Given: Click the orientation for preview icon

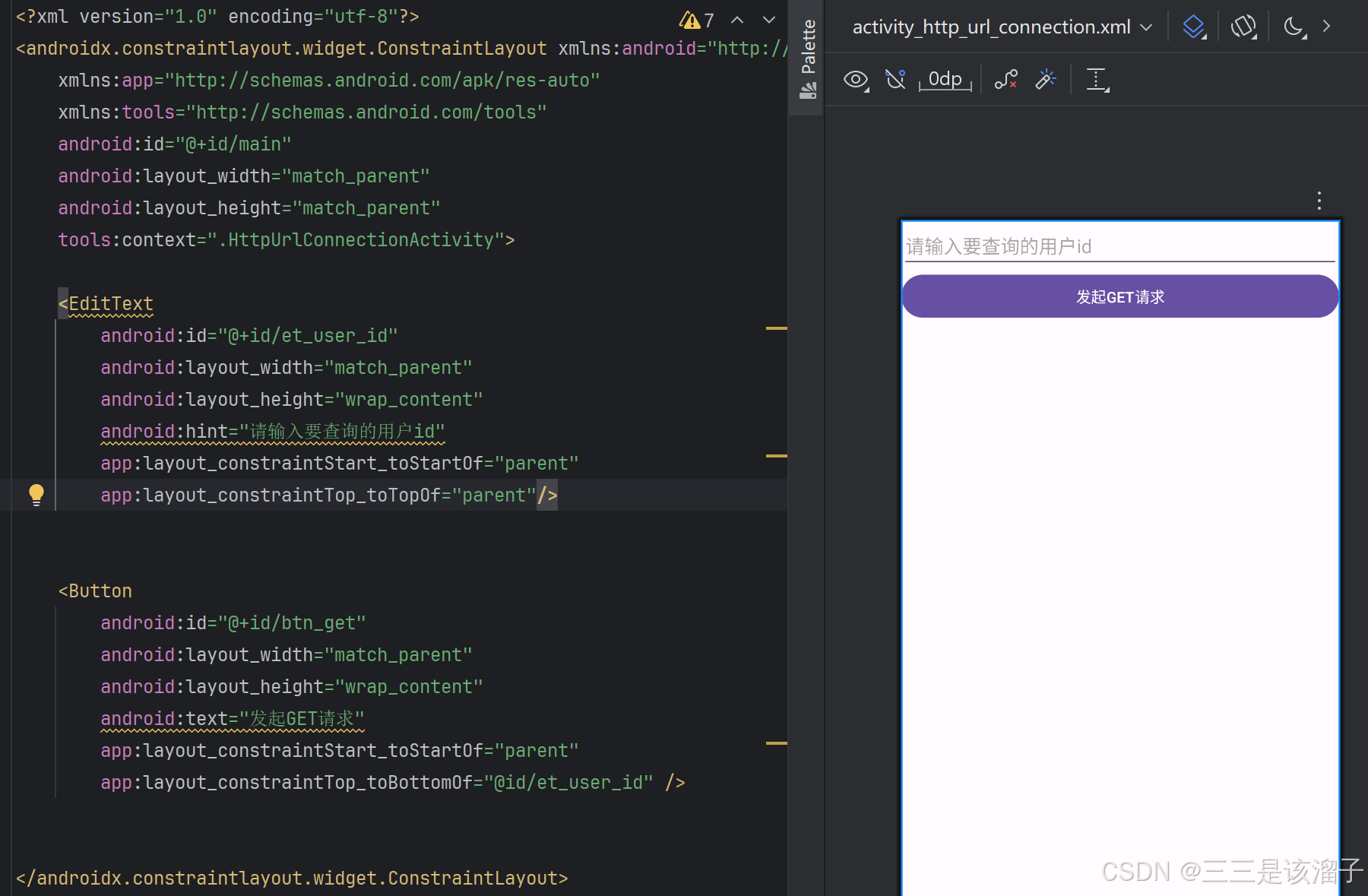Looking at the screenshot, I should (1244, 27).
